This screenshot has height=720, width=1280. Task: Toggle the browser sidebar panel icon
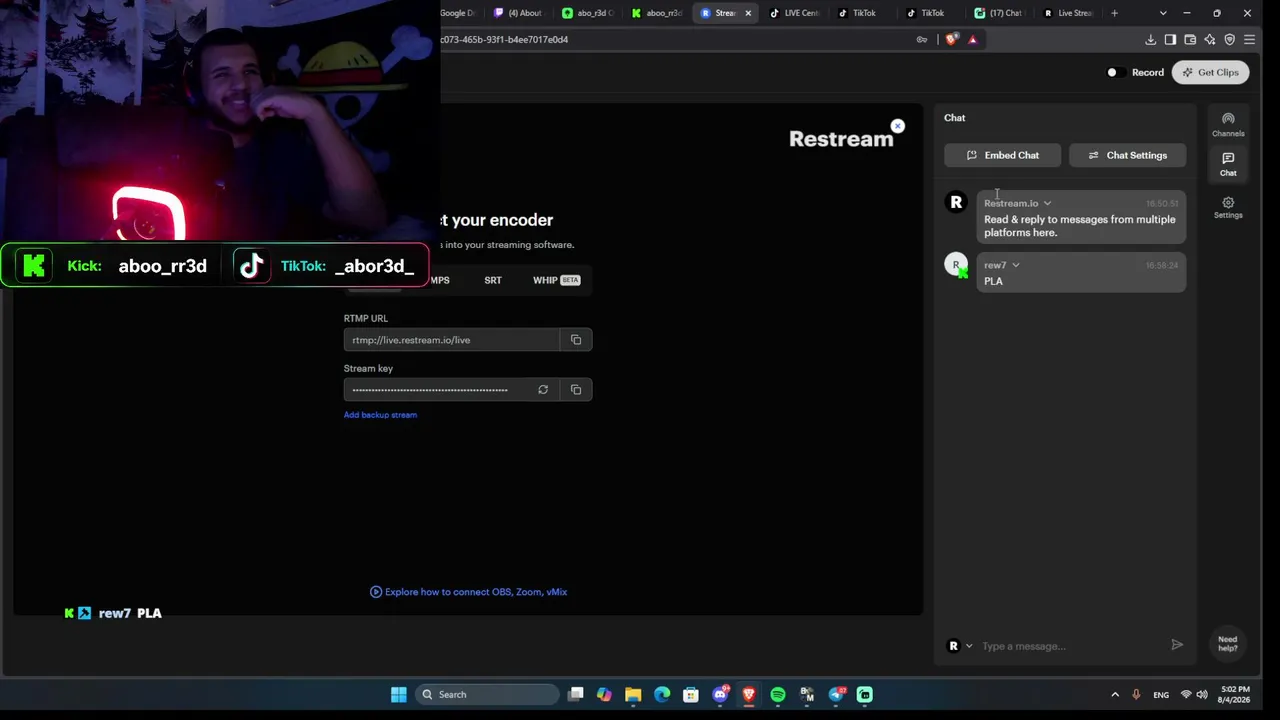pos(1170,39)
